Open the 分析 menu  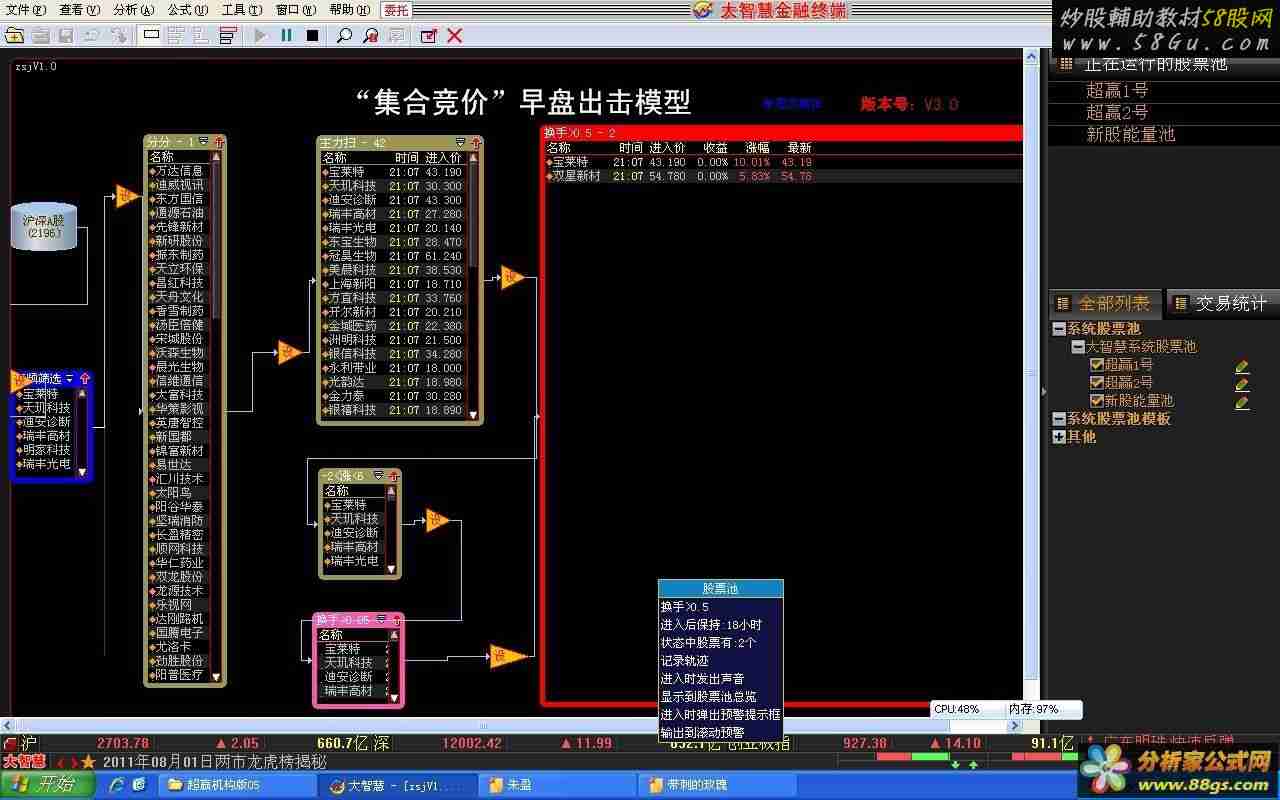tap(134, 10)
